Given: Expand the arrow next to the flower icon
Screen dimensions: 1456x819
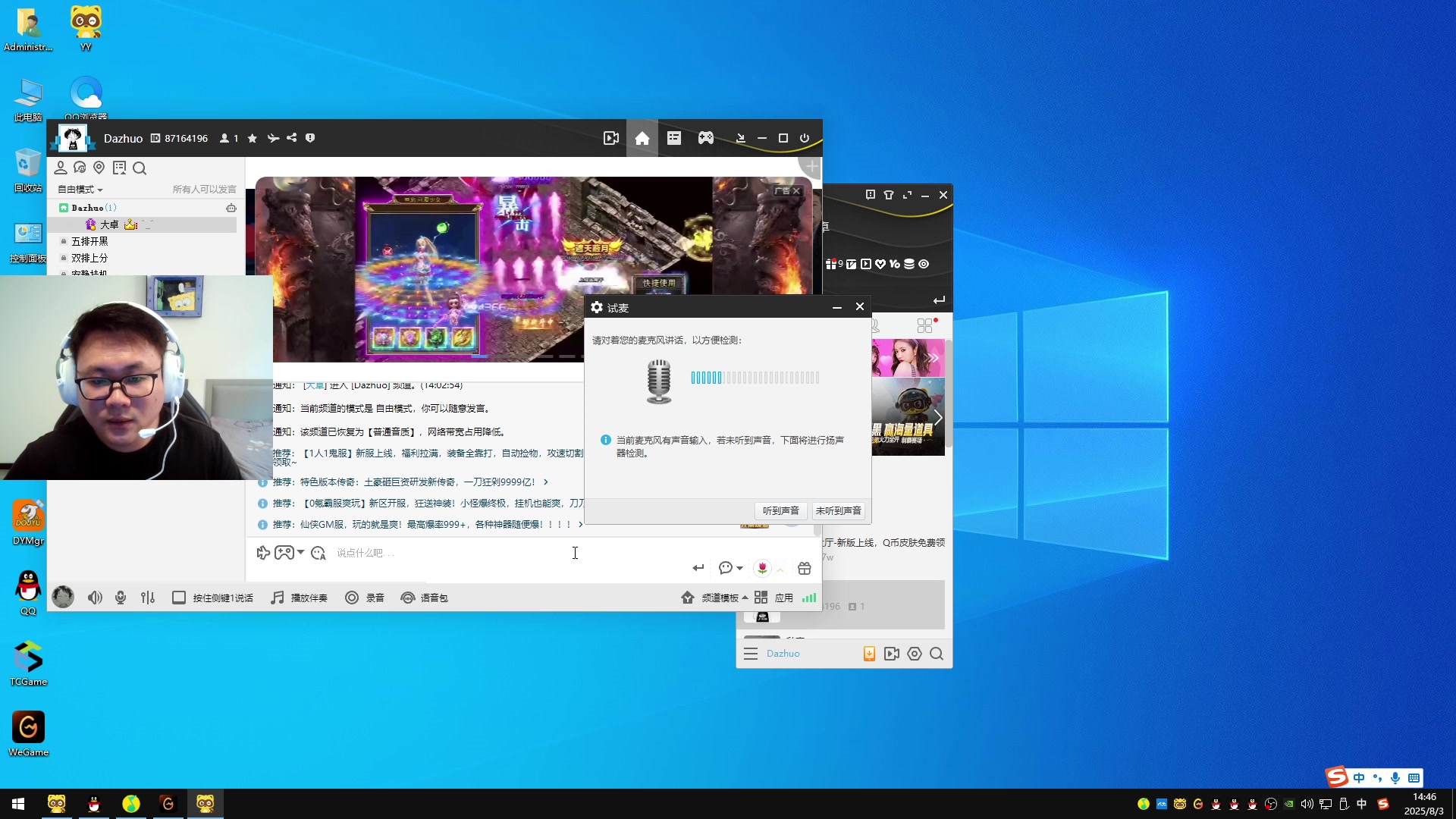Looking at the screenshot, I should point(780,569).
